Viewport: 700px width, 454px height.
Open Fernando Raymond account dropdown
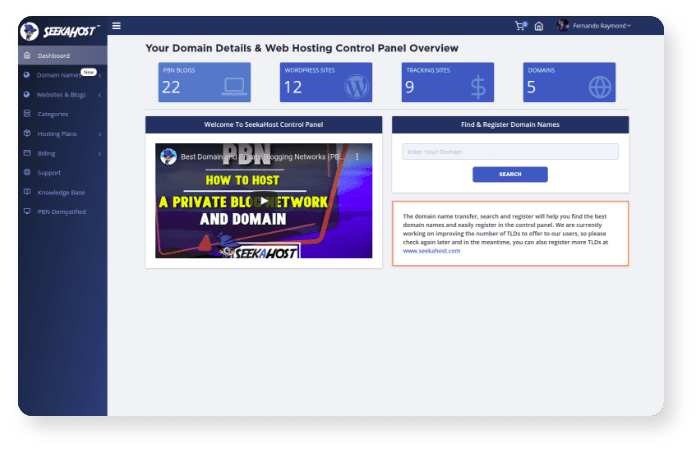(601, 26)
